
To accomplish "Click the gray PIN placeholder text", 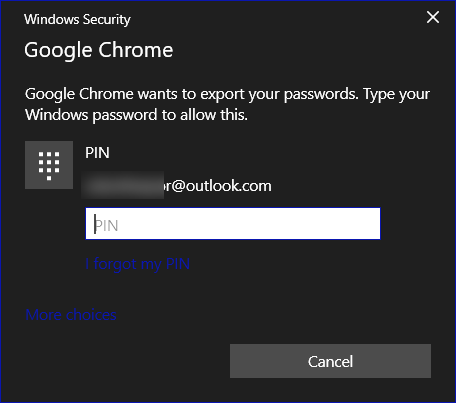I will click(107, 226).
